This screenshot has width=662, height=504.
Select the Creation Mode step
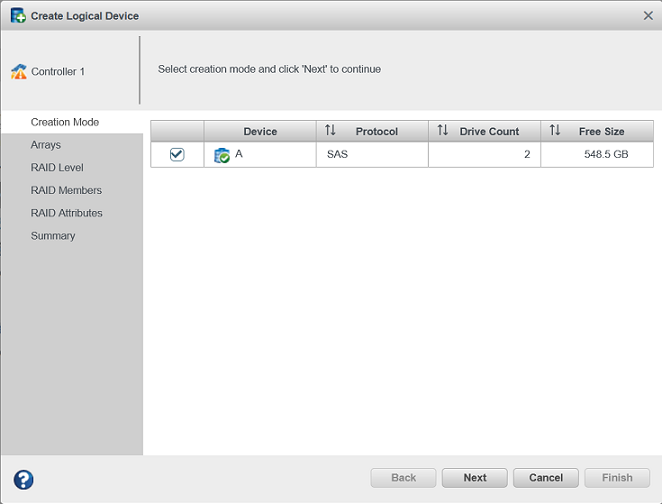pyautogui.click(x=65, y=122)
